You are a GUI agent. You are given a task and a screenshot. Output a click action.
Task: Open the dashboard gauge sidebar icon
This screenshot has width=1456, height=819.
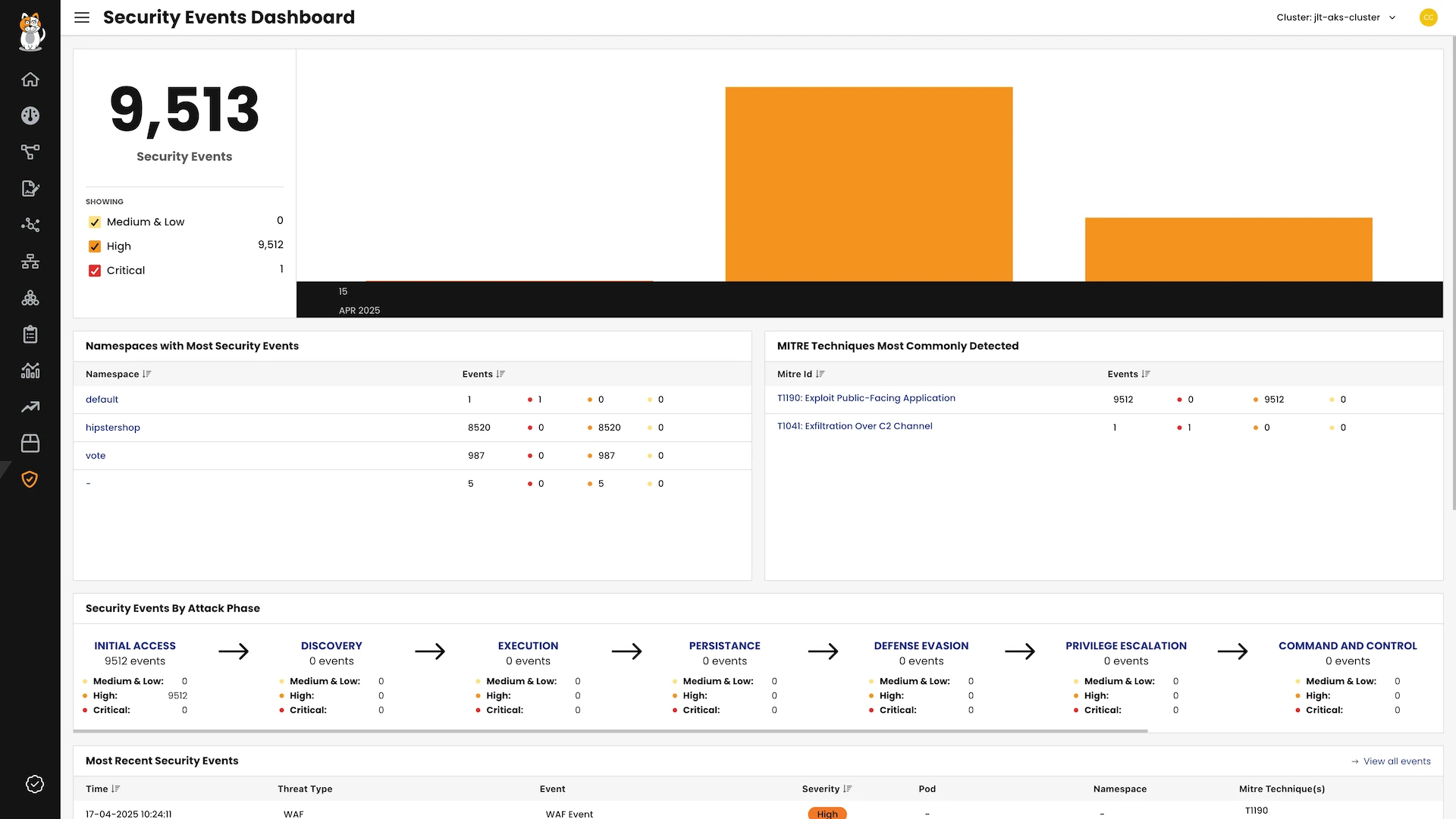coord(30,116)
